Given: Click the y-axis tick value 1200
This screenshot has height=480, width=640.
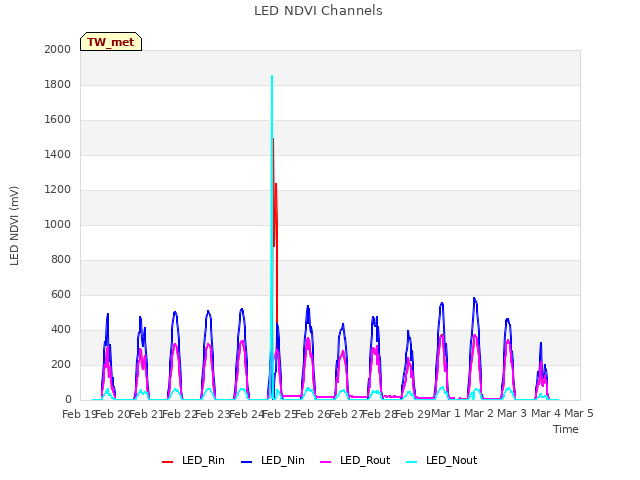Looking at the screenshot, I should pyautogui.click(x=58, y=190).
